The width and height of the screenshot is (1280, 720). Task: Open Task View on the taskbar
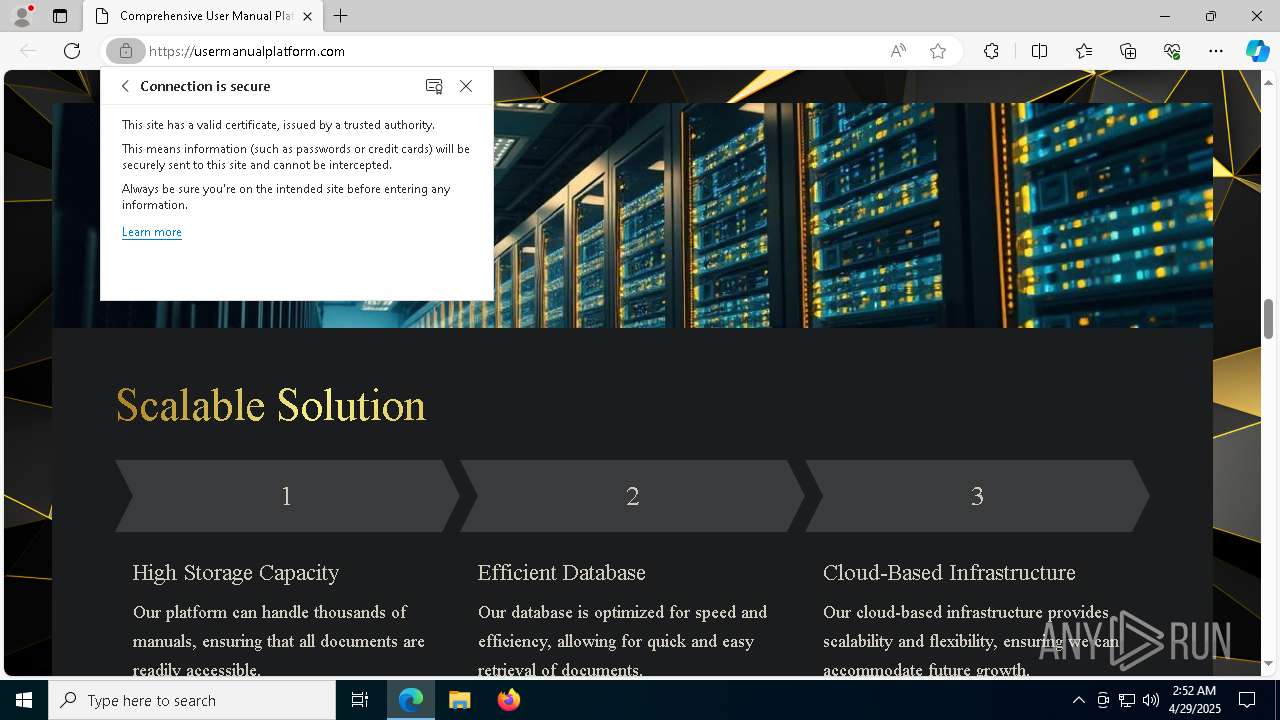[x=360, y=700]
